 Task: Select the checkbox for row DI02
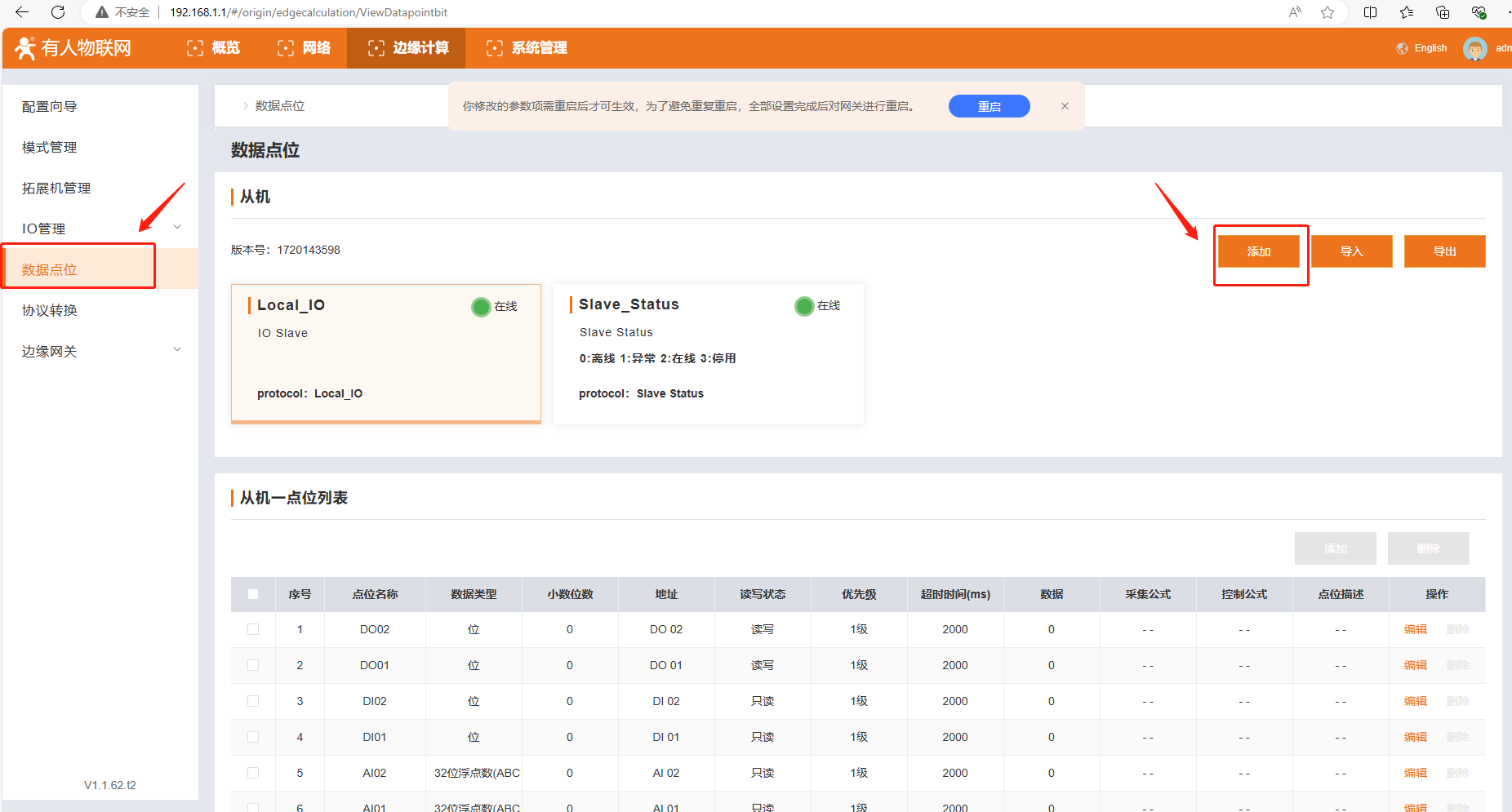253,701
